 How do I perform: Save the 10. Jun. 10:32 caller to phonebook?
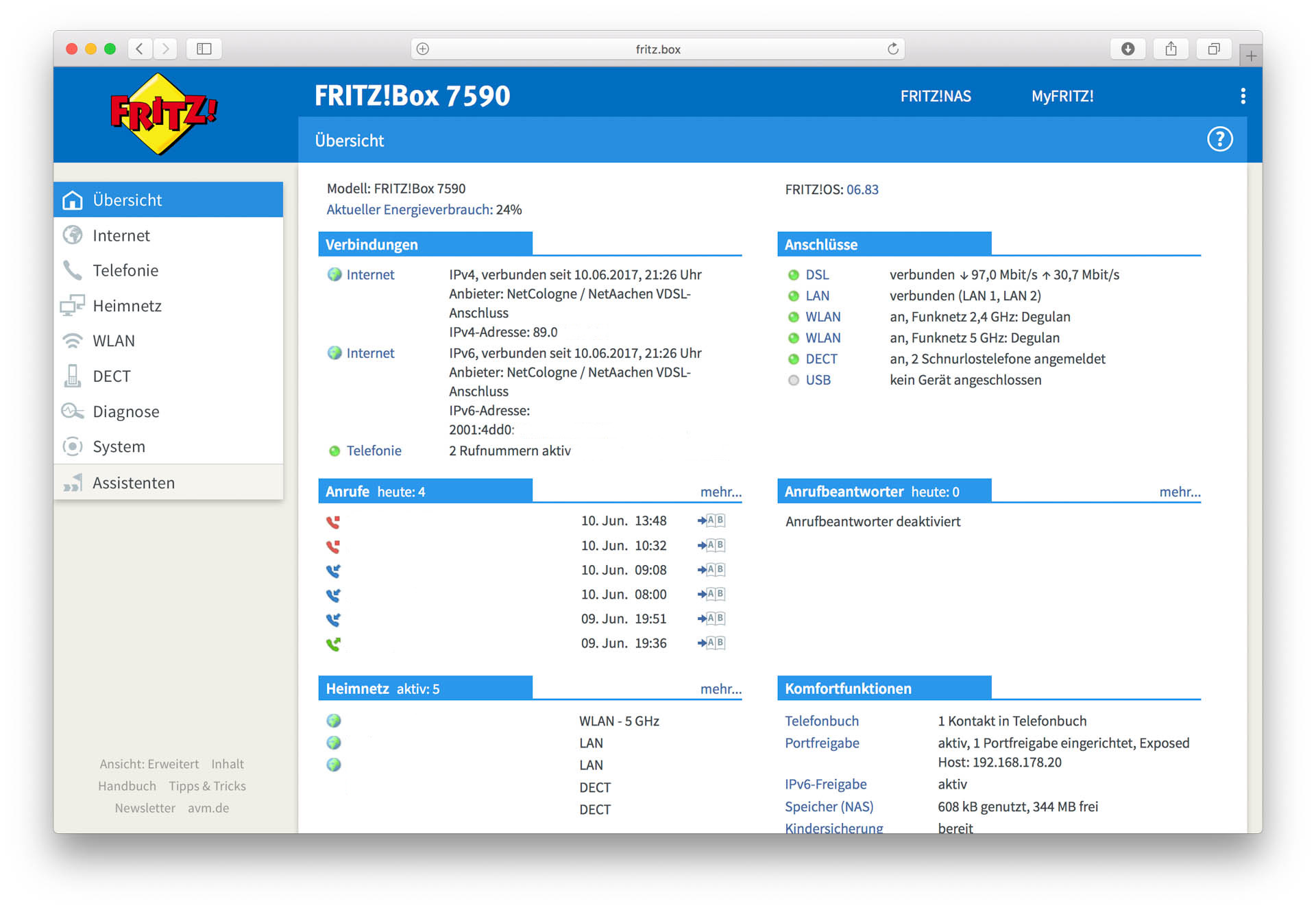coord(711,545)
